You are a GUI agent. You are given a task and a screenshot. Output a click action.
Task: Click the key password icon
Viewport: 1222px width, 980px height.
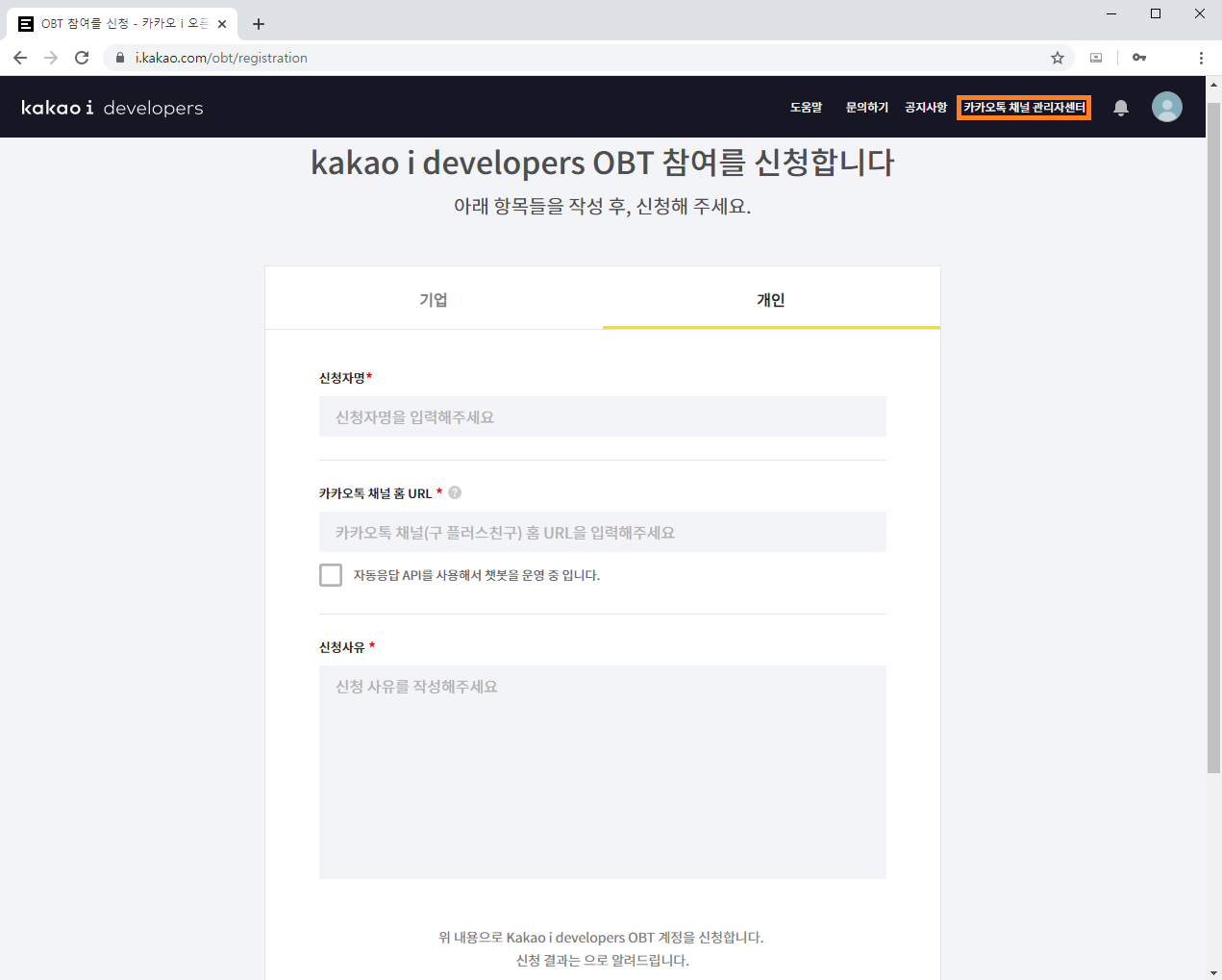tap(1139, 58)
